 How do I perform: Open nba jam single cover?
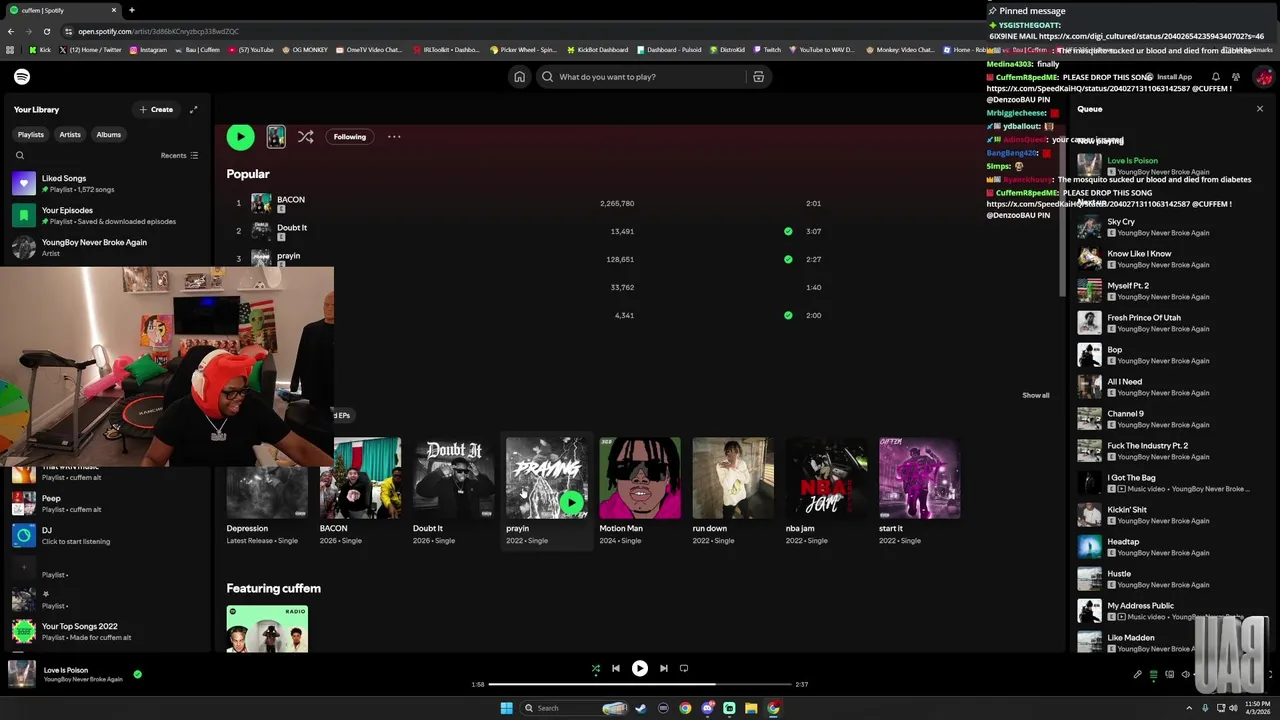click(x=827, y=478)
